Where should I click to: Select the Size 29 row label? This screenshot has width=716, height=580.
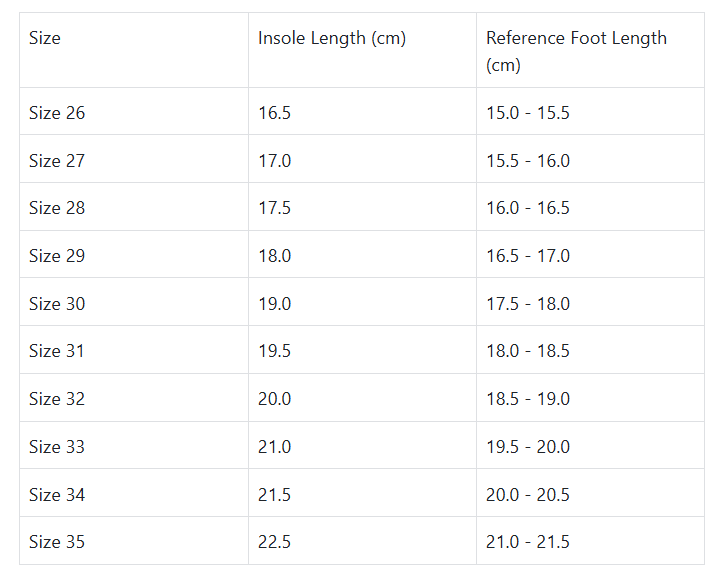pyautogui.click(x=57, y=256)
